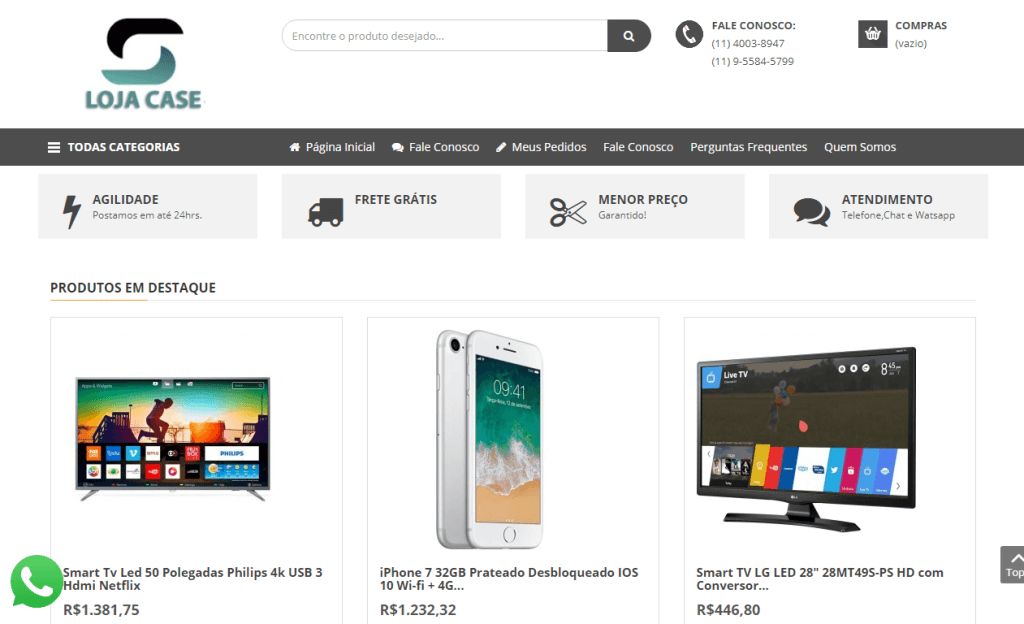Click the Loja Case logo
1024x624 pixels.
tap(144, 63)
